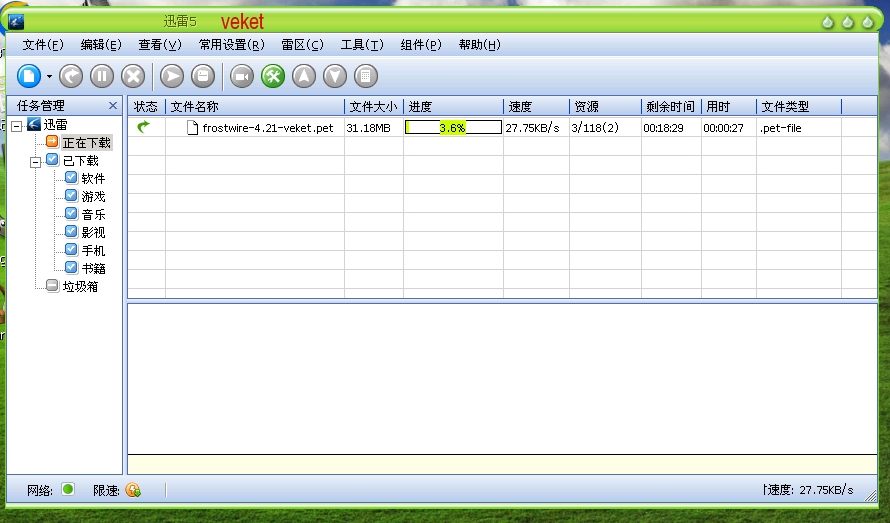Click the 网络: label in status bar
Screen dimensions: 890x523
pos(40,490)
